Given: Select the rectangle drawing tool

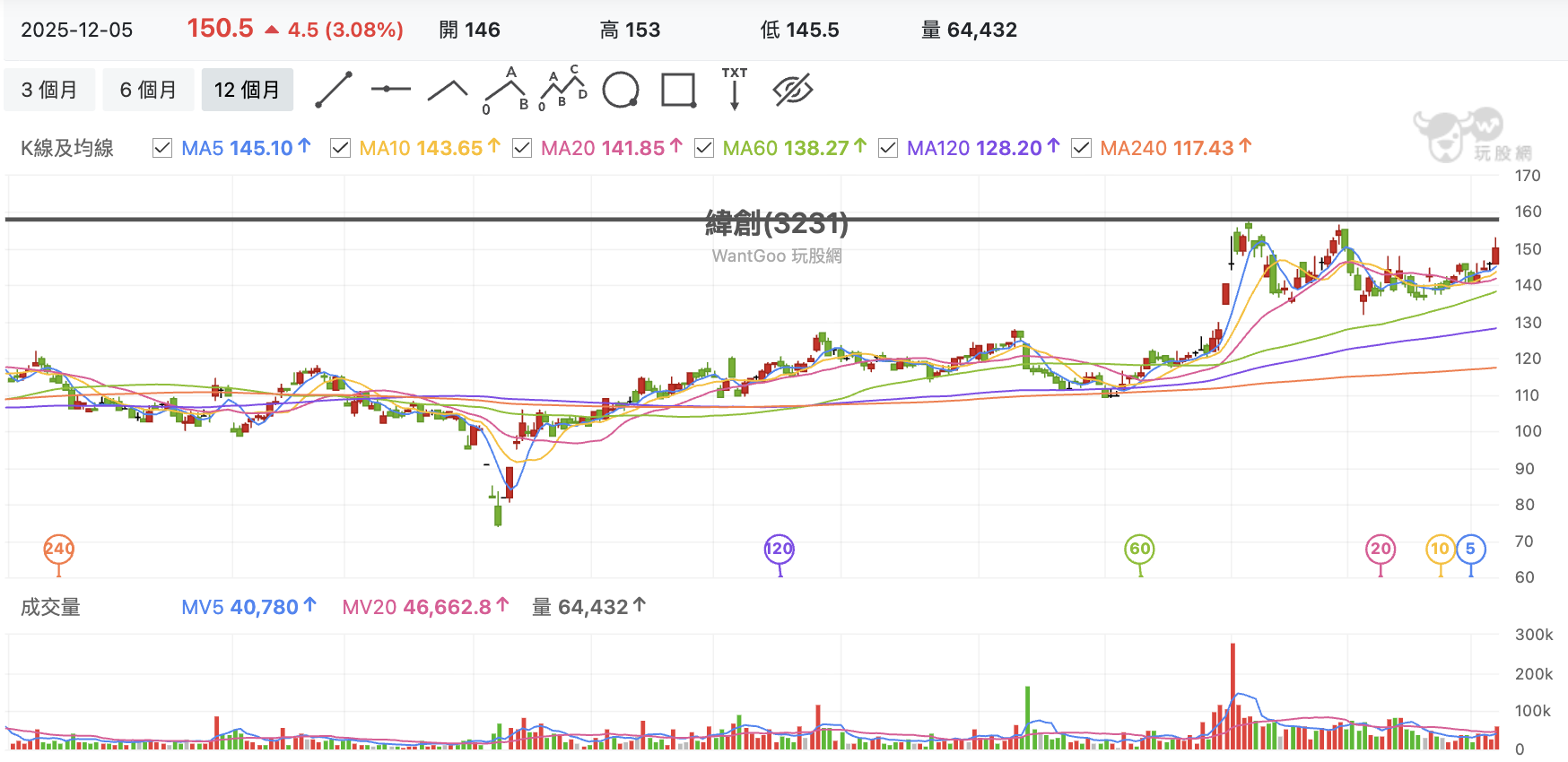Looking at the screenshot, I should [x=678, y=91].
